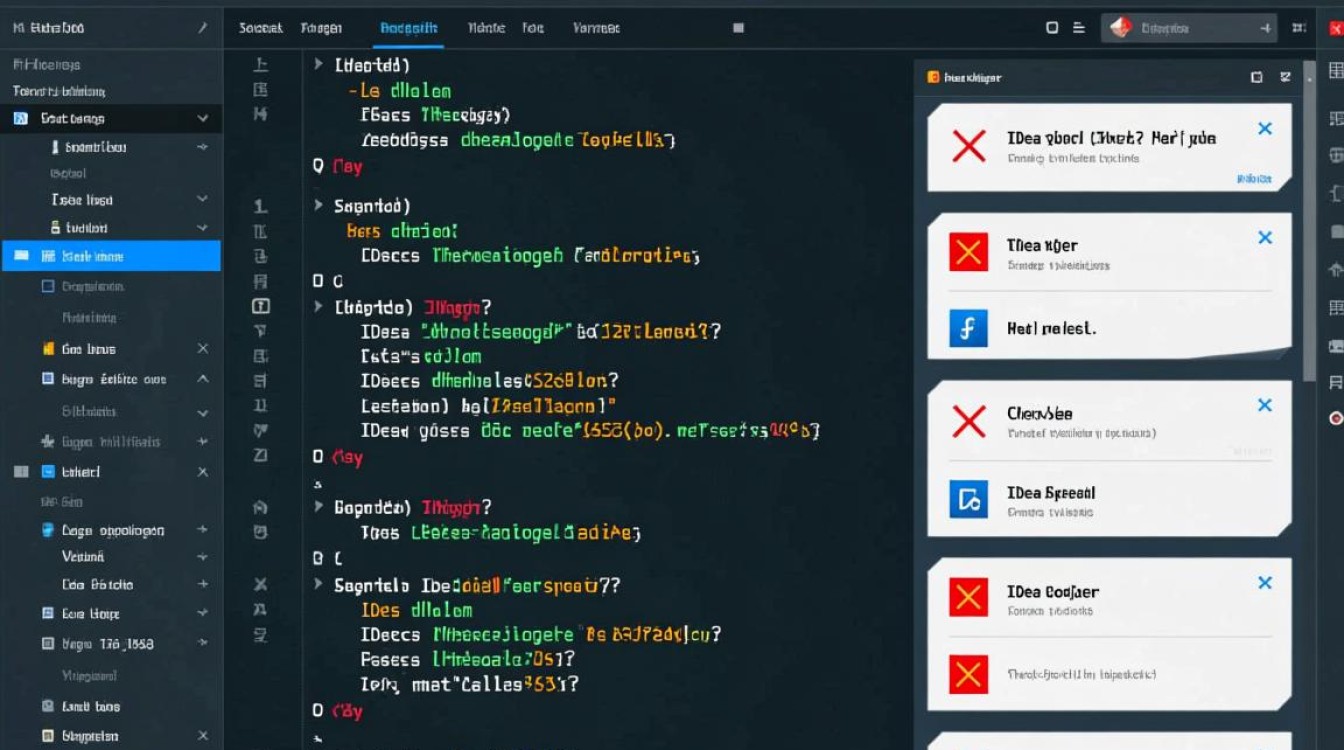Dismiss the notification containing the blue f icon
The image size is (1344, 750).
click(1265, 237)
